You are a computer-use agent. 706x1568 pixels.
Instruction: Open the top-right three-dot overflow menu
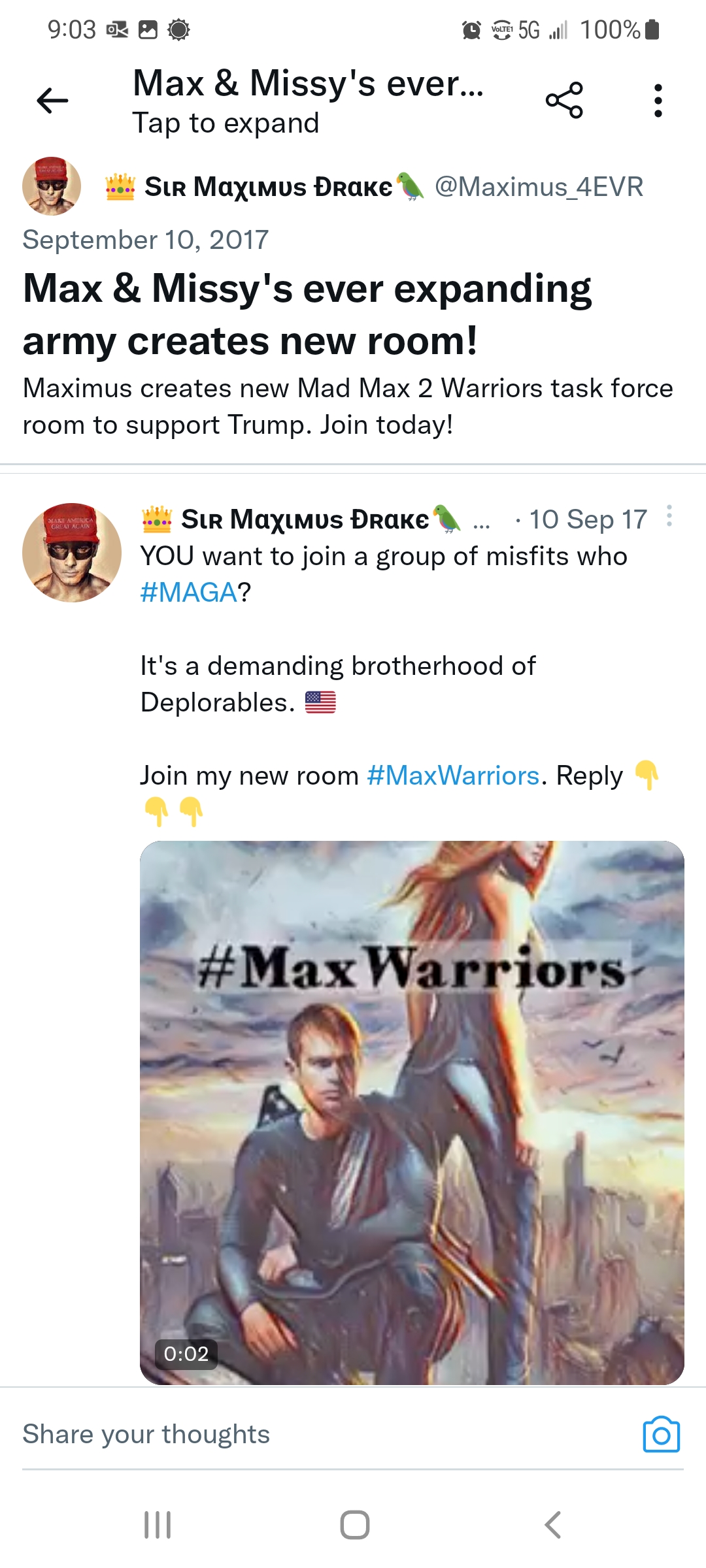658,101
